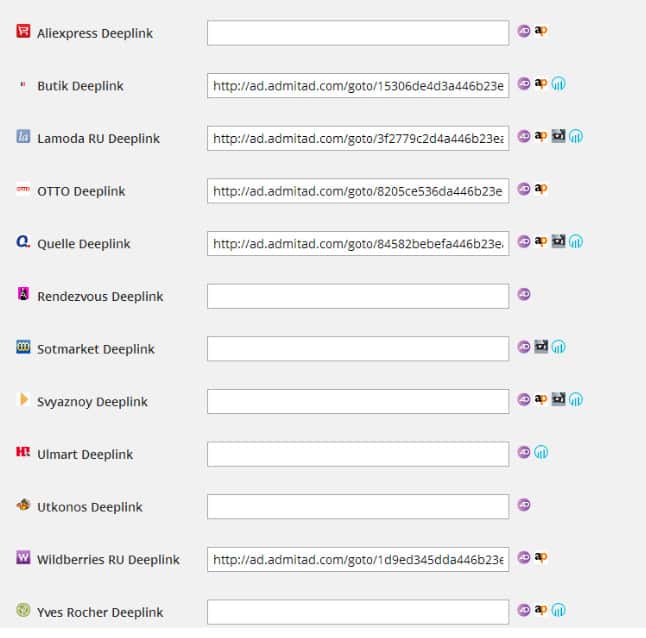Focus the Aliexpress Deeplink input field
Image resolution: width=646 pixels, height=638 pixels.
point(358,33)
